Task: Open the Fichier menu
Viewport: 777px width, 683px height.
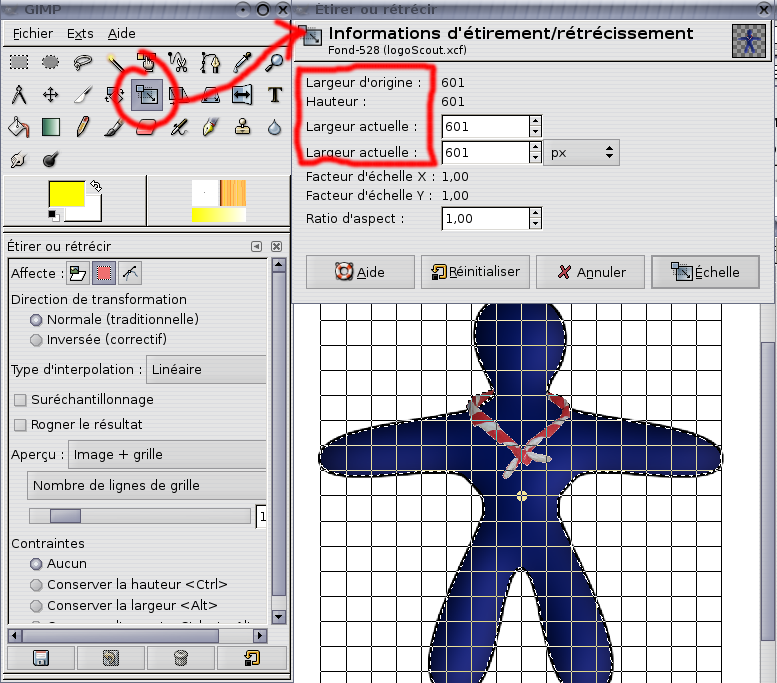Action: coord(33,34)
